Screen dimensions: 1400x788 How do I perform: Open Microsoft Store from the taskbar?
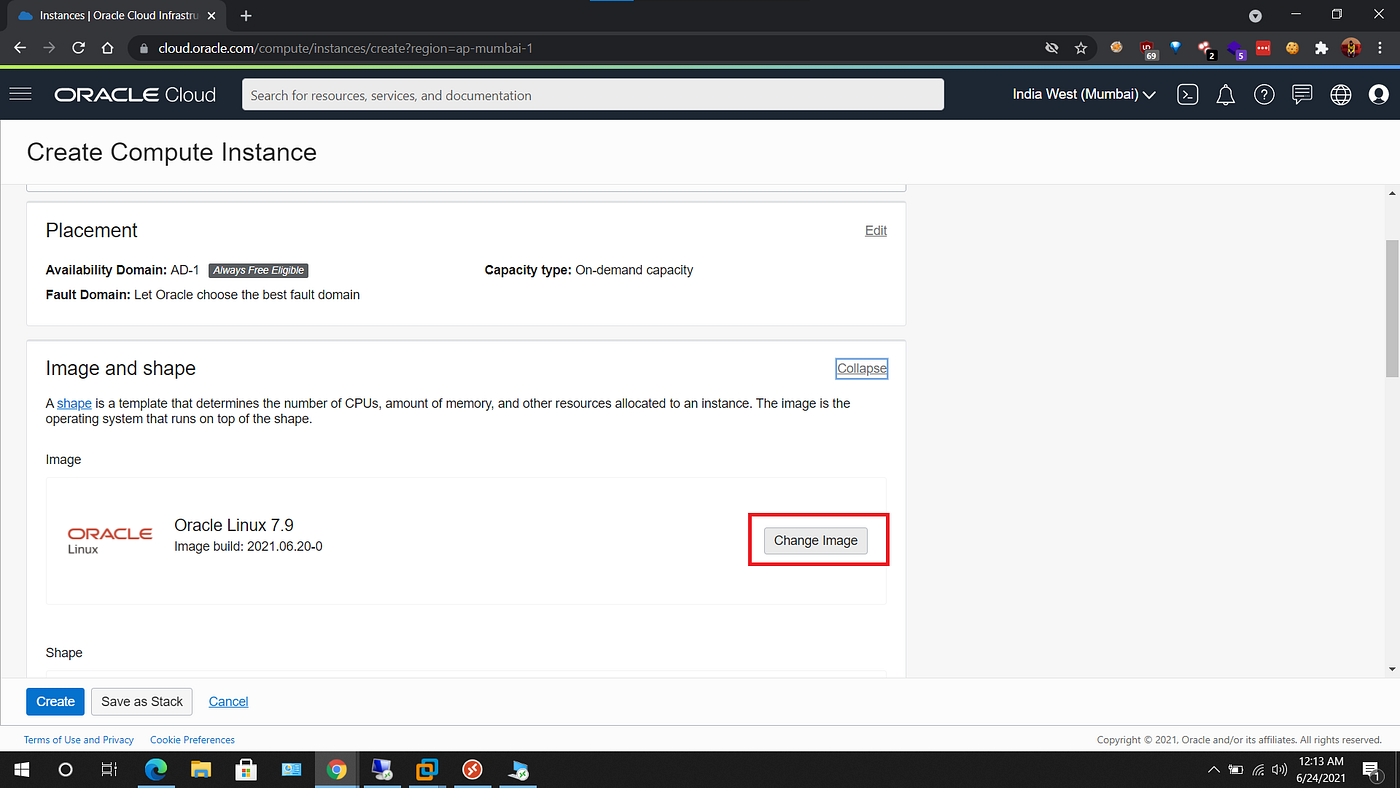pyautogui.click(x=246, y=770)
